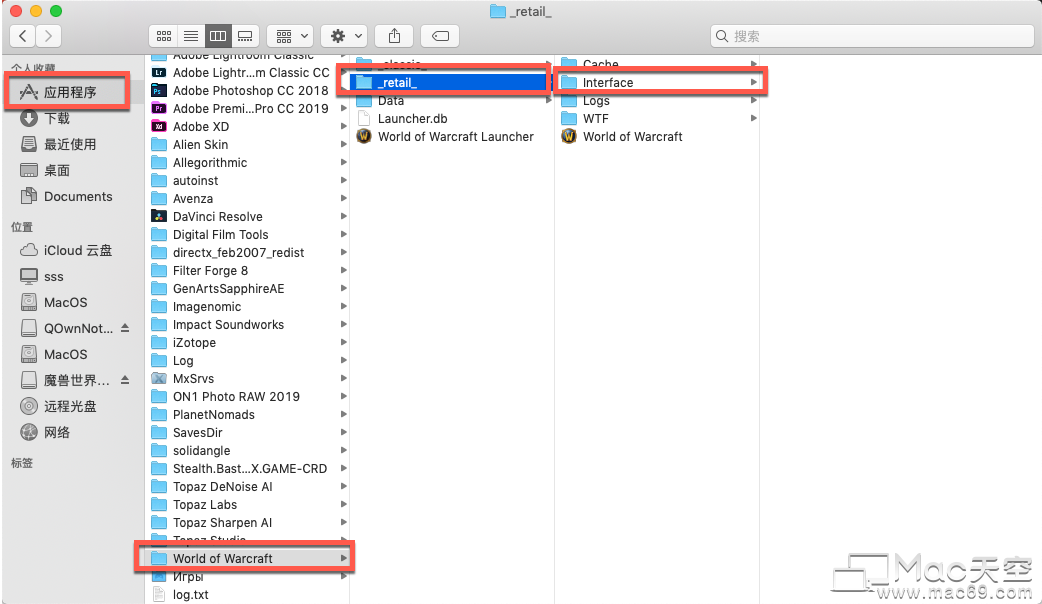Open the group-by arrangement dropdown

[x=290, y=36]
